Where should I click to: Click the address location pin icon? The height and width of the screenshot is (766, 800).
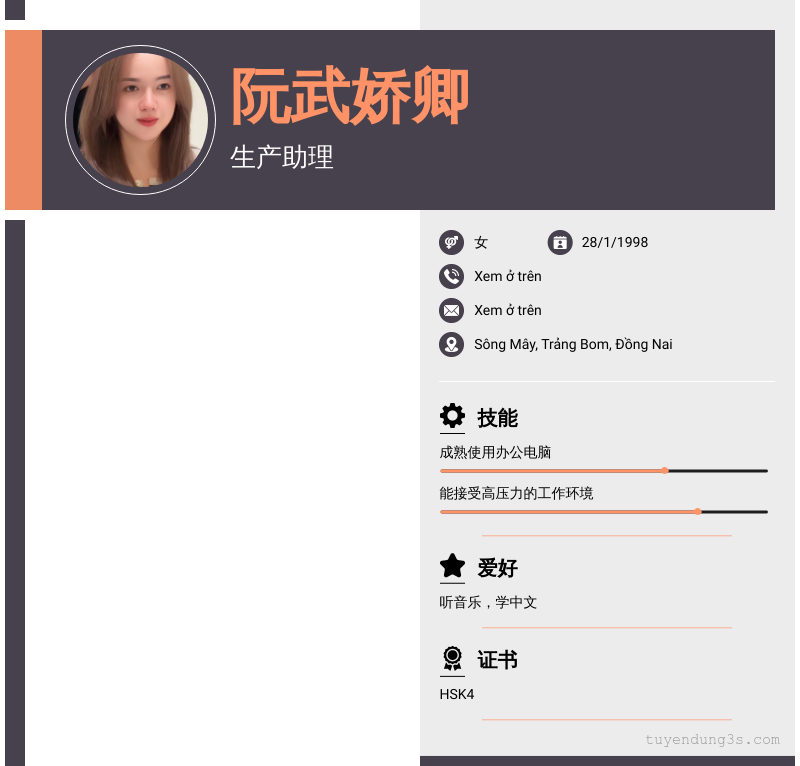451,344
